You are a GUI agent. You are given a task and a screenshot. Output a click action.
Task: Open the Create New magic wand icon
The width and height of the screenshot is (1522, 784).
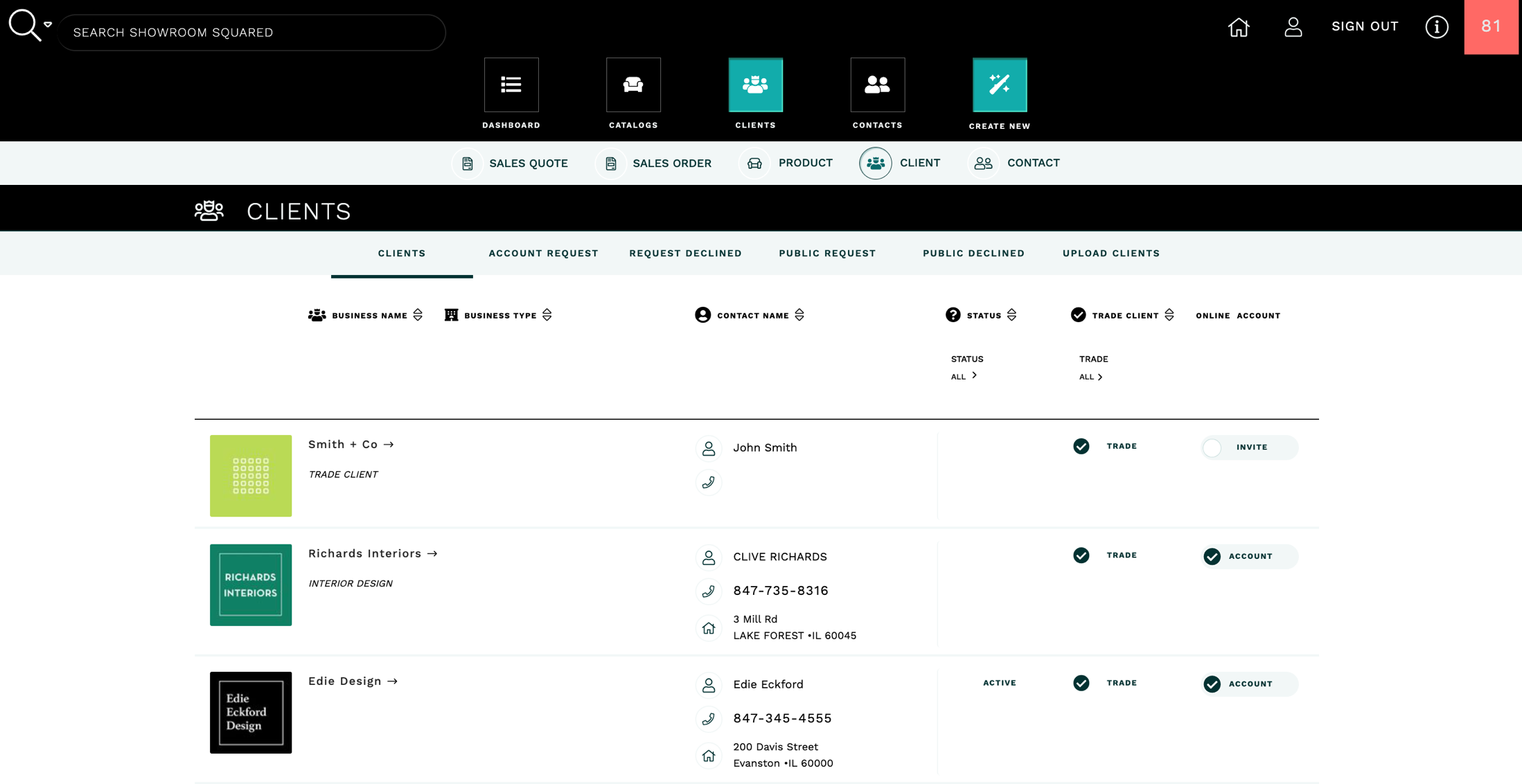click(x=999, y=84)
